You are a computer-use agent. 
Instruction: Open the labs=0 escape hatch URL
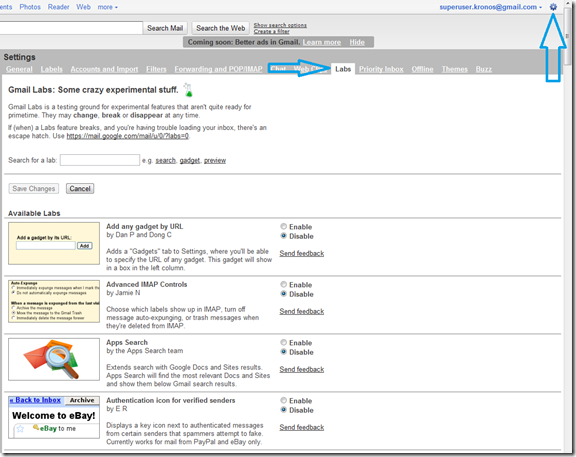(x=127, y=136)
